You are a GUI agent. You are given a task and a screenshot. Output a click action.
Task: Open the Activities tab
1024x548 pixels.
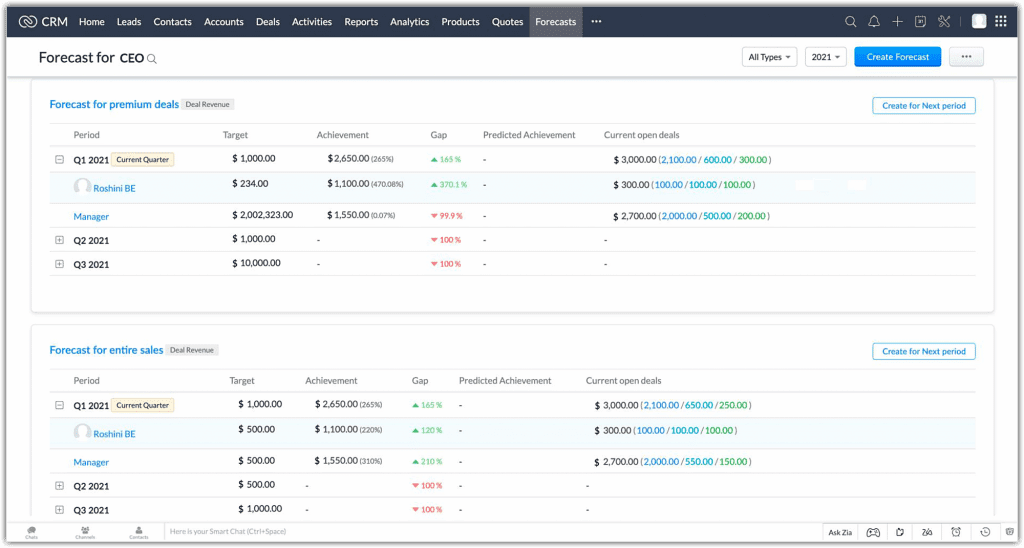click(x=312, y=22)
